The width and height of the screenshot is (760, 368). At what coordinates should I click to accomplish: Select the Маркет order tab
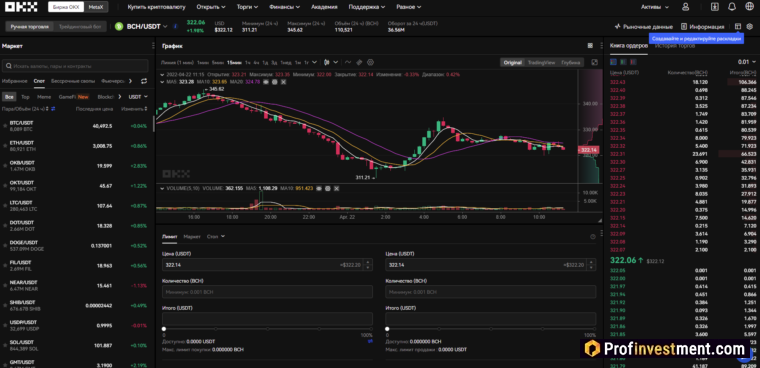[x=192, y=236]
